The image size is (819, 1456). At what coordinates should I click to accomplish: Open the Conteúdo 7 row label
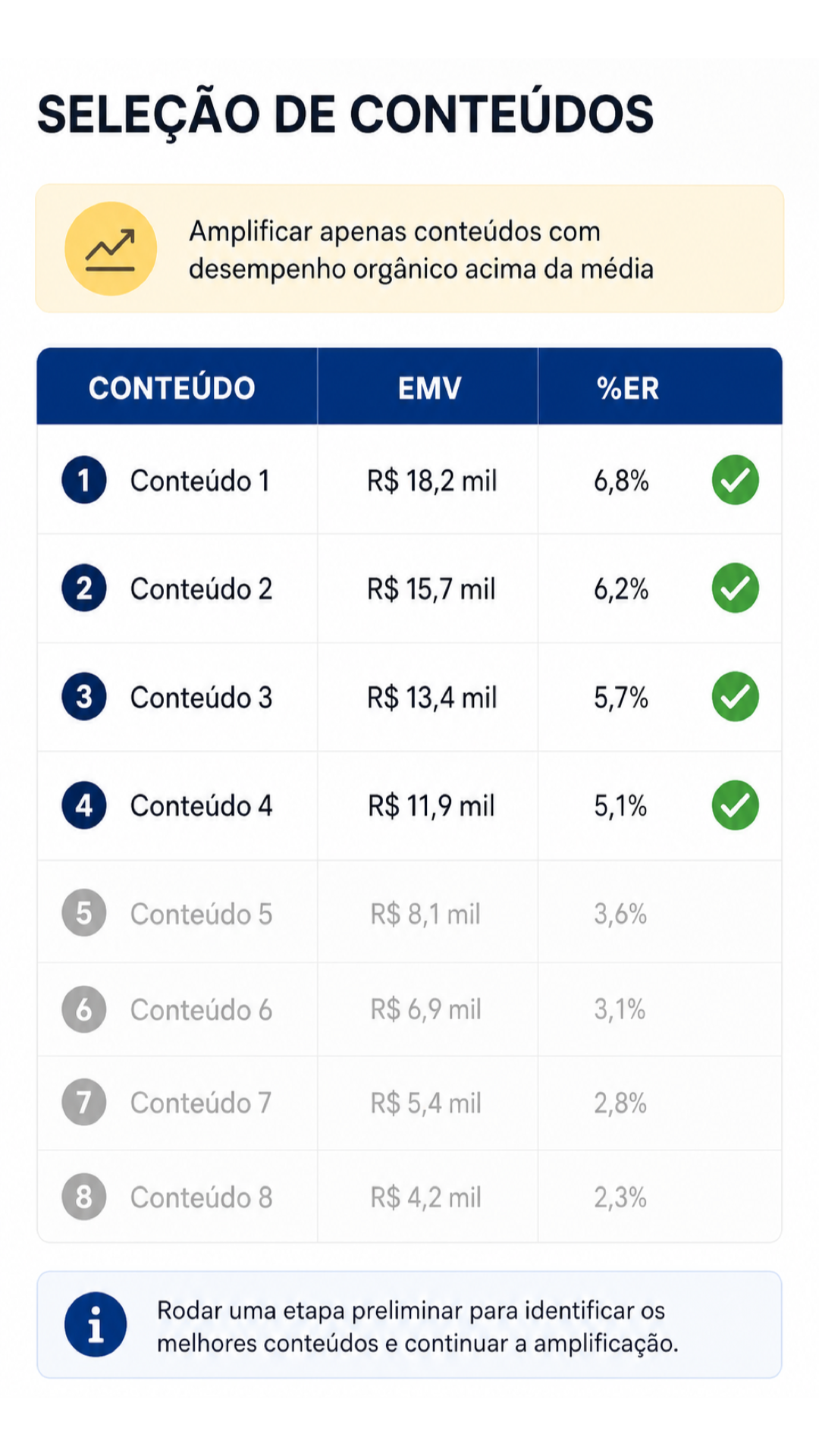click(201, 1103)
